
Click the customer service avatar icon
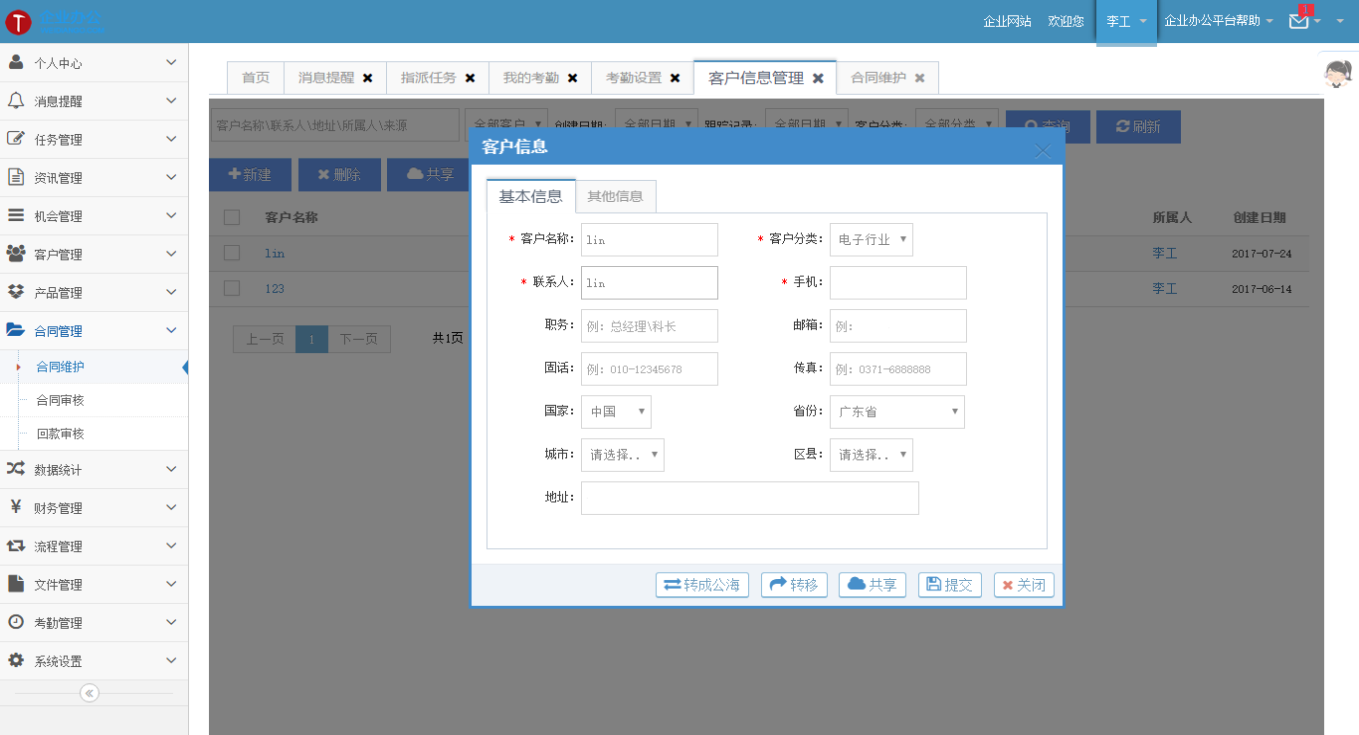[x=1338, y=74]
